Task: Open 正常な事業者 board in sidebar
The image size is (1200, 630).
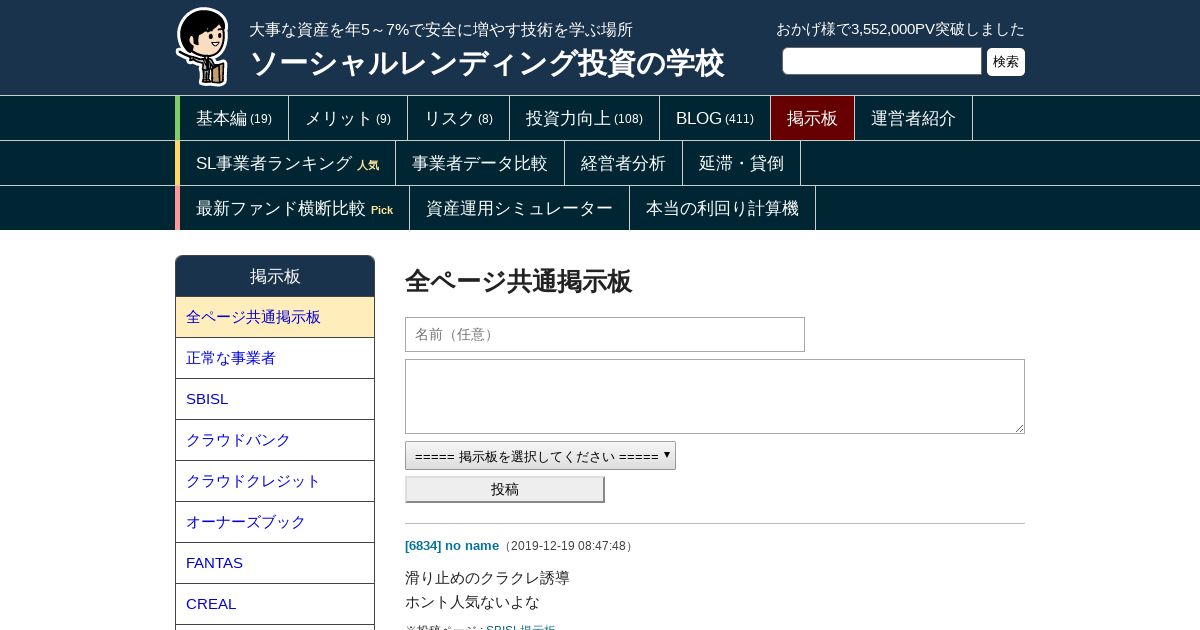Action: coord(275,358)
